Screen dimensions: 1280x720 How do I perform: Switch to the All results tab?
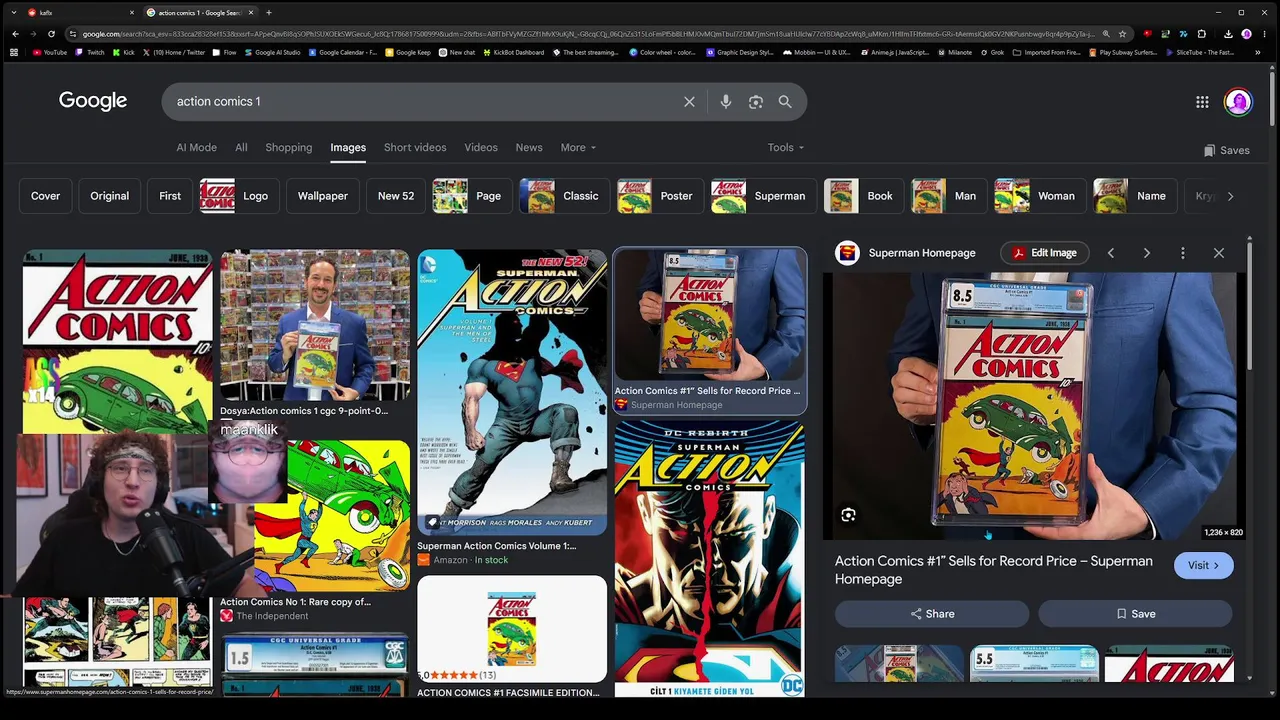click(x=241, y=148)
